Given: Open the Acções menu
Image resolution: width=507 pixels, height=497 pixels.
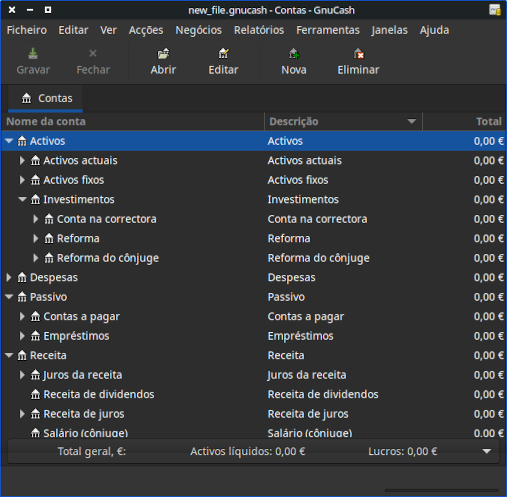Looking at the screenshot, I should click(146, 30).
